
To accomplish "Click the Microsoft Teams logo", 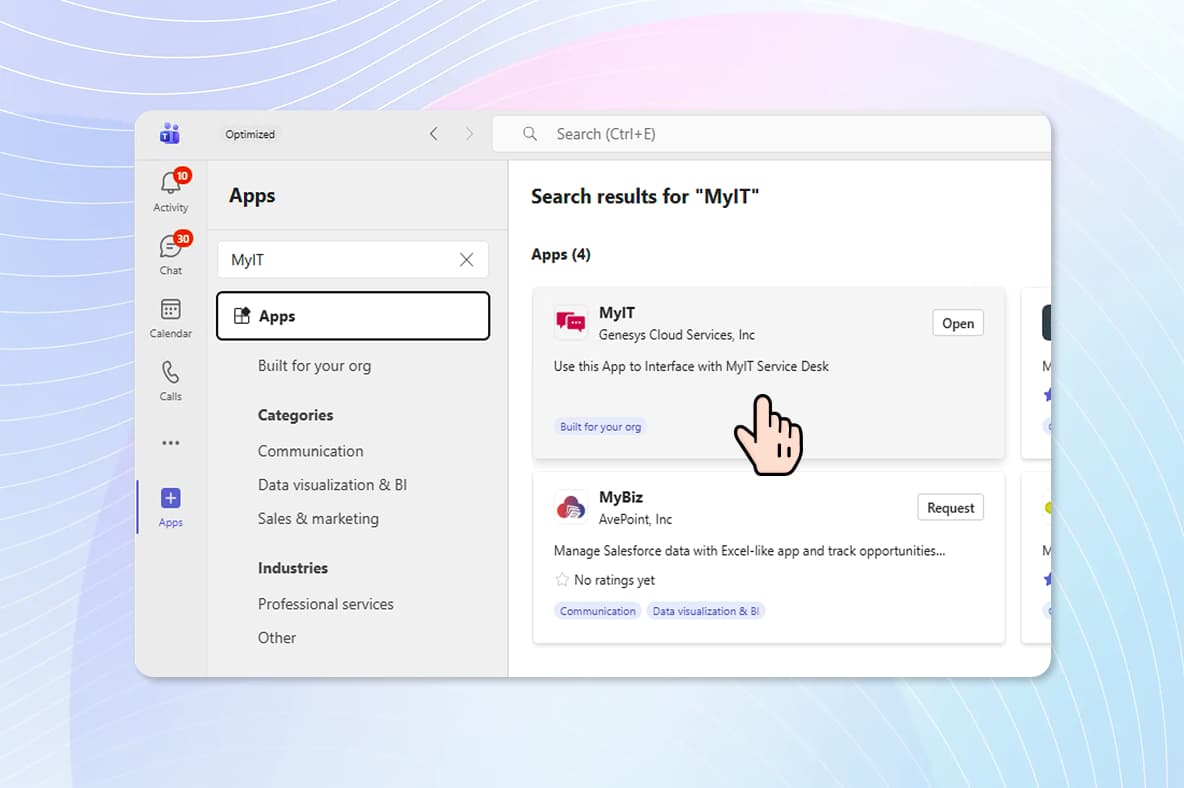I will tap(170, 134).
